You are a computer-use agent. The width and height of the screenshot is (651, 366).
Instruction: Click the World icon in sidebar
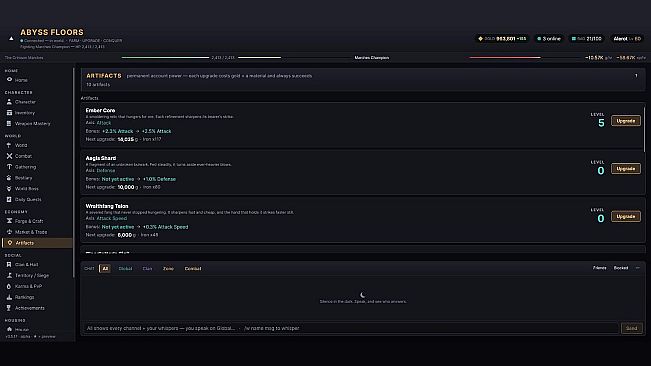(9, 145)
